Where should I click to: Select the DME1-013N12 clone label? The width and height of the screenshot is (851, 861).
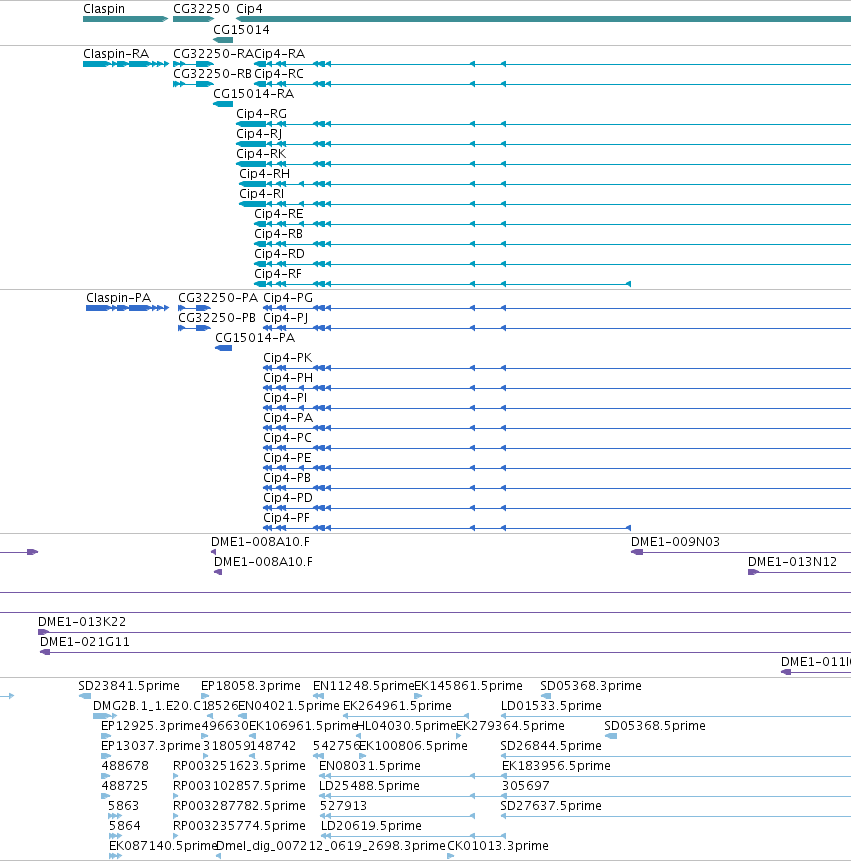click(x=792, y=562)
